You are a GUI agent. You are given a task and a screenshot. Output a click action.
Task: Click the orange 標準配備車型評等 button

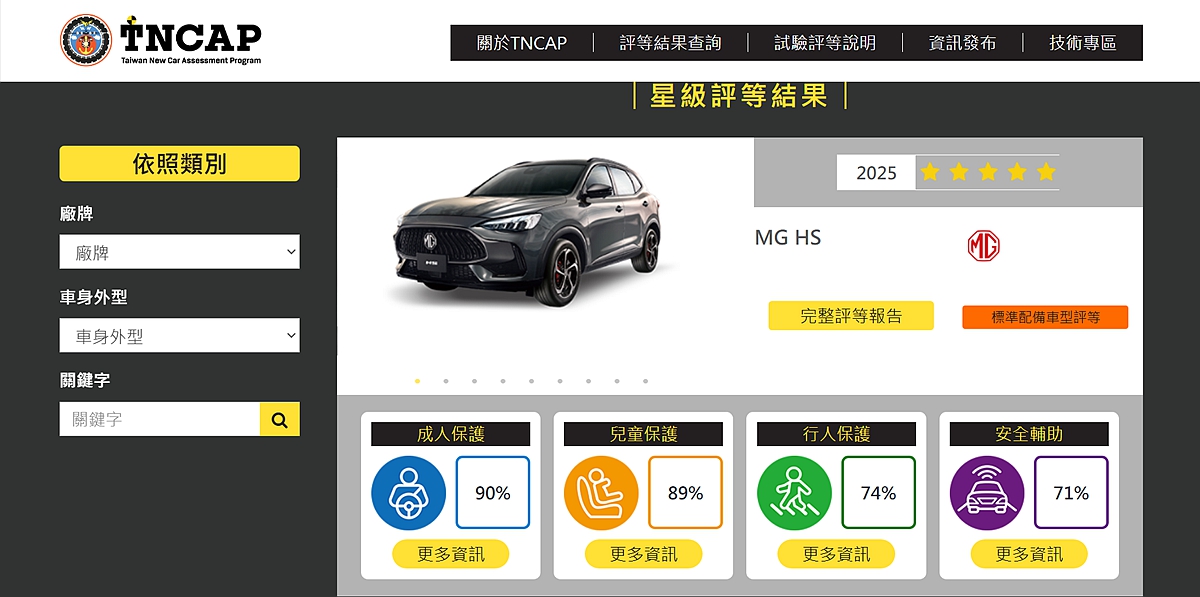1045,317
